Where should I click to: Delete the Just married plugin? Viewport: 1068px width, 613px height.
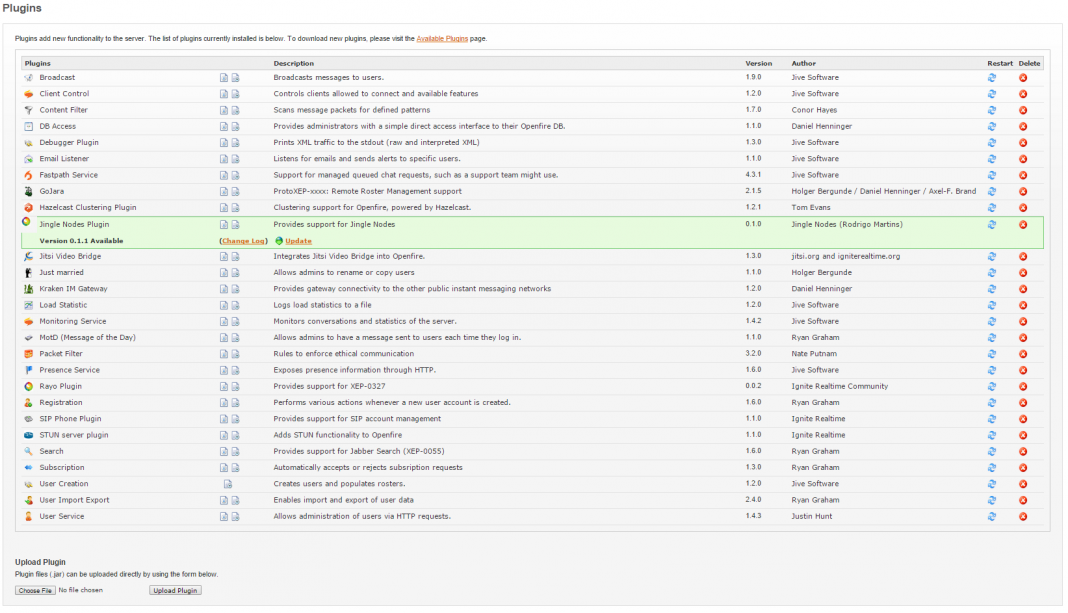1023,273
